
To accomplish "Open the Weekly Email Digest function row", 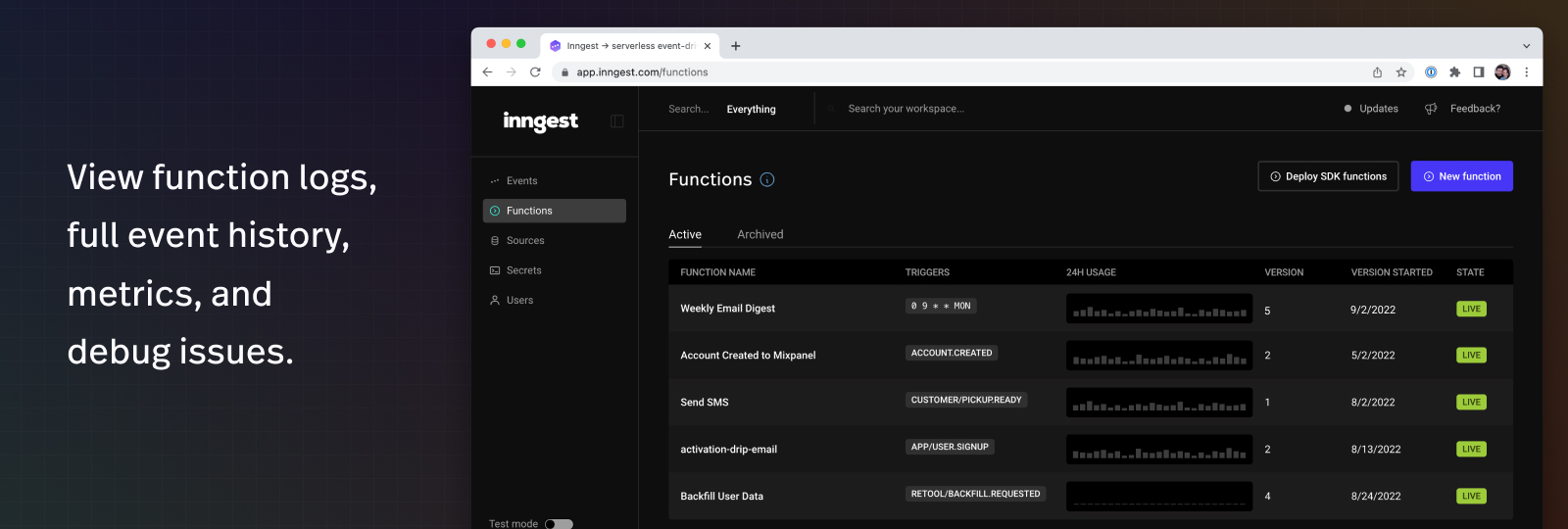I will (x=727, y=309).
